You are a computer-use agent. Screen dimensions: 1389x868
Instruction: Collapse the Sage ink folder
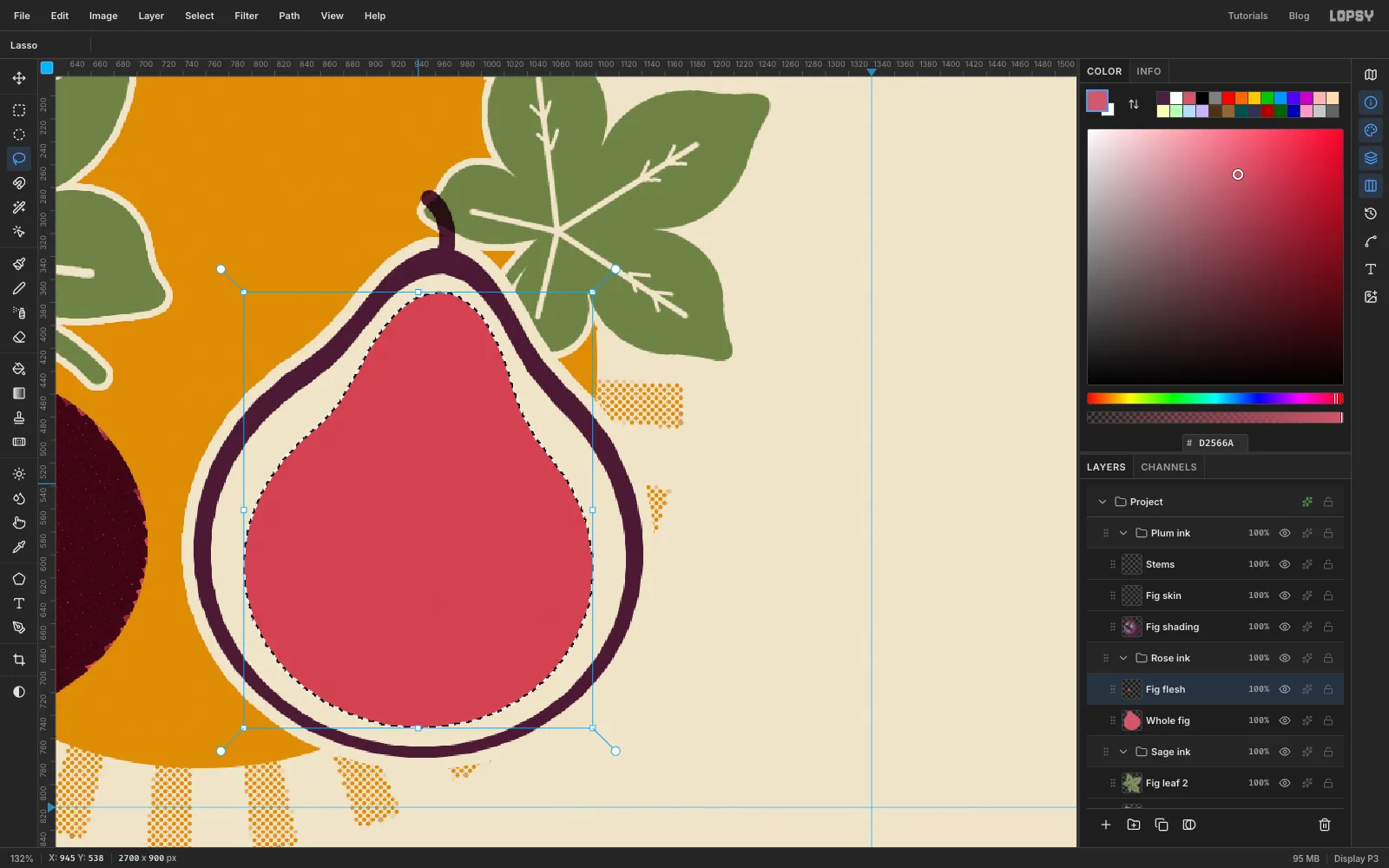point(1123,752)
